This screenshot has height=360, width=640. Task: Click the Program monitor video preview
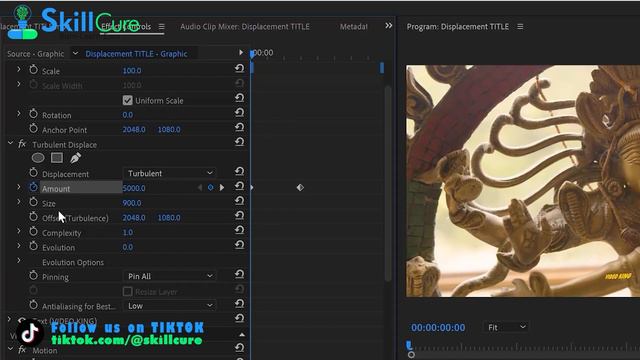(x=523, y=181)
